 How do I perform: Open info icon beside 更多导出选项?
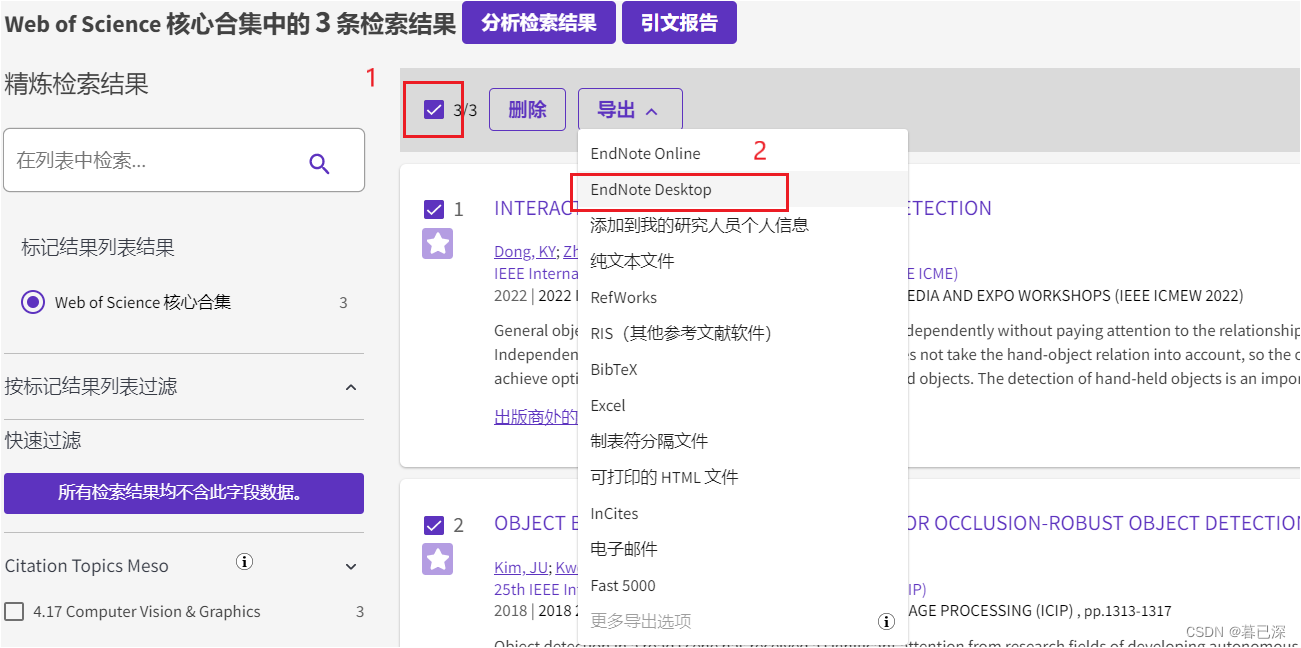point(886,621)
